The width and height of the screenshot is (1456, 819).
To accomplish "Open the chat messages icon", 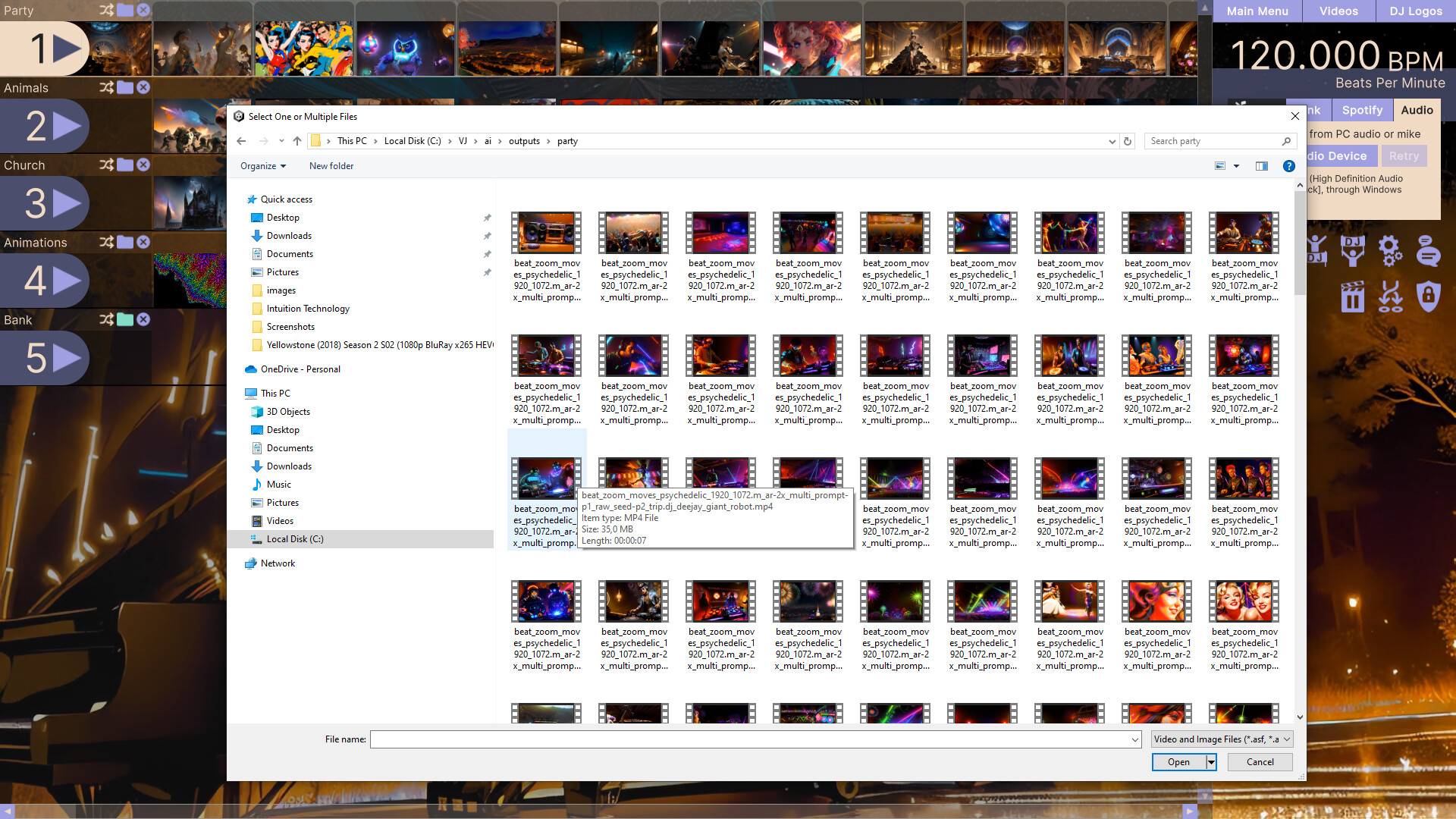I will [x=1429, y=253].
